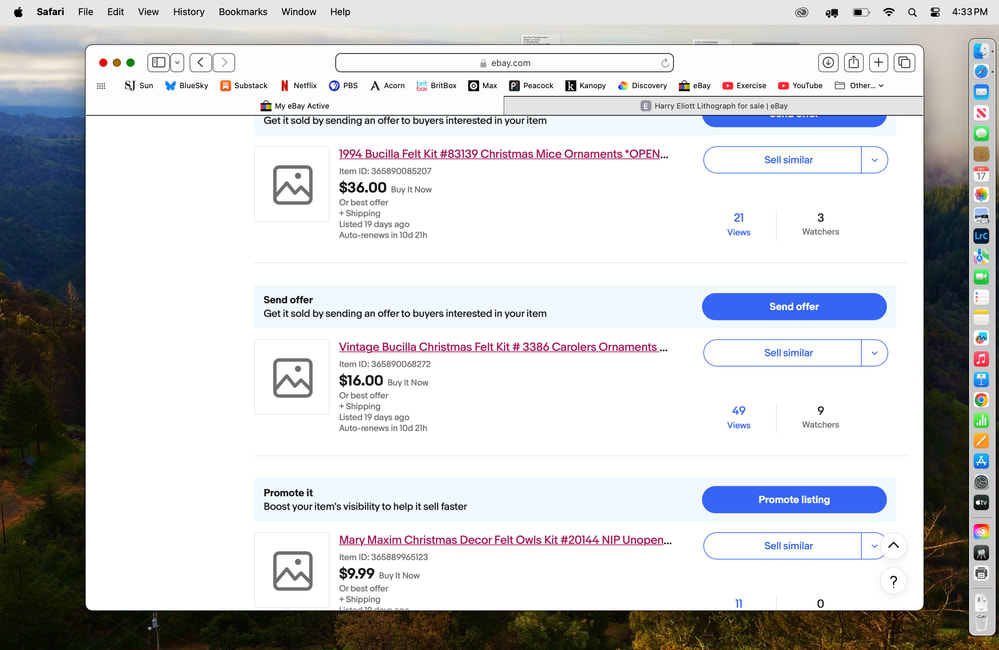Open the BlueSky bookmark

click(187, 85)
